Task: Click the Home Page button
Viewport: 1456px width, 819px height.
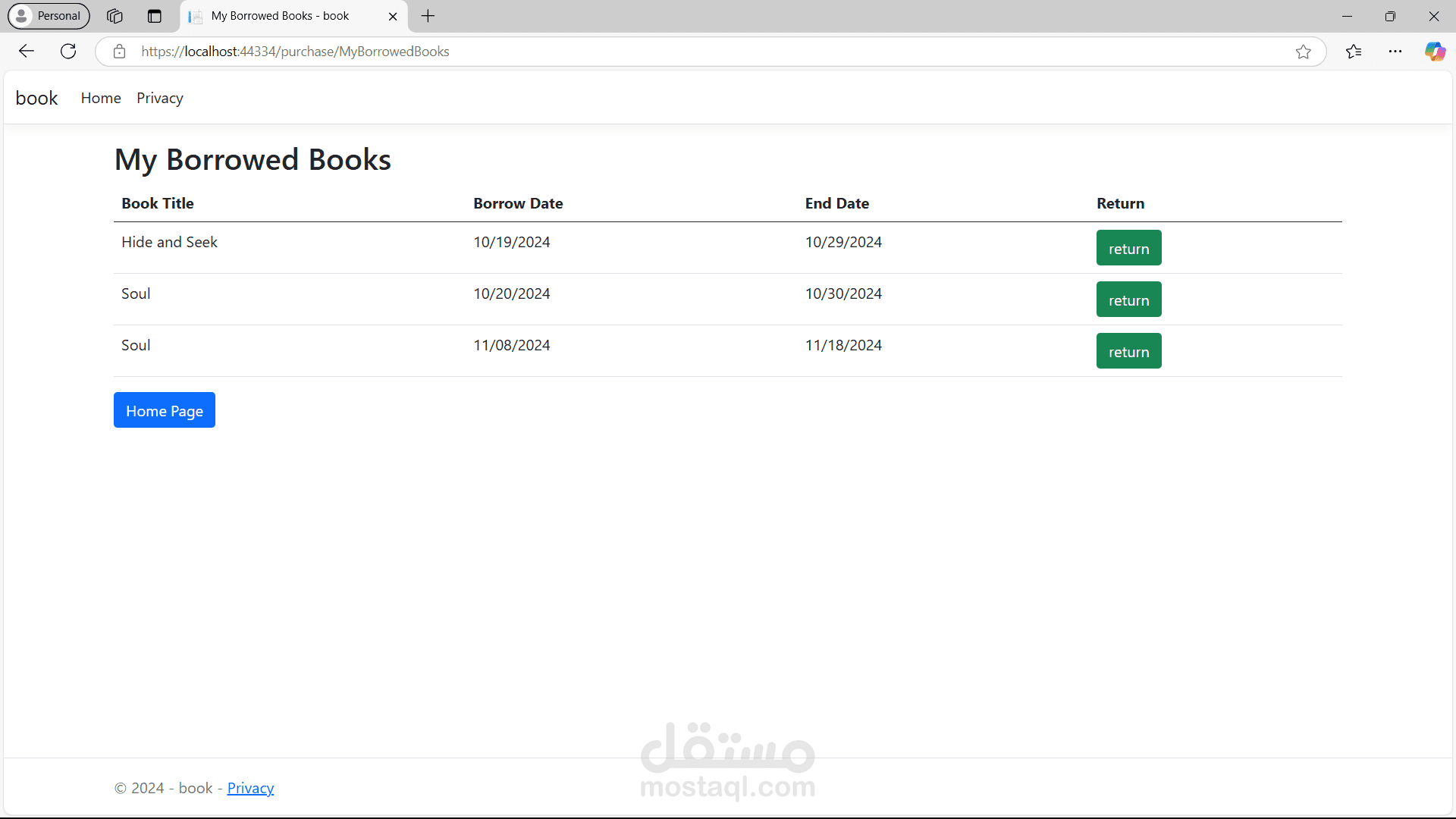Action: (165, 410)
